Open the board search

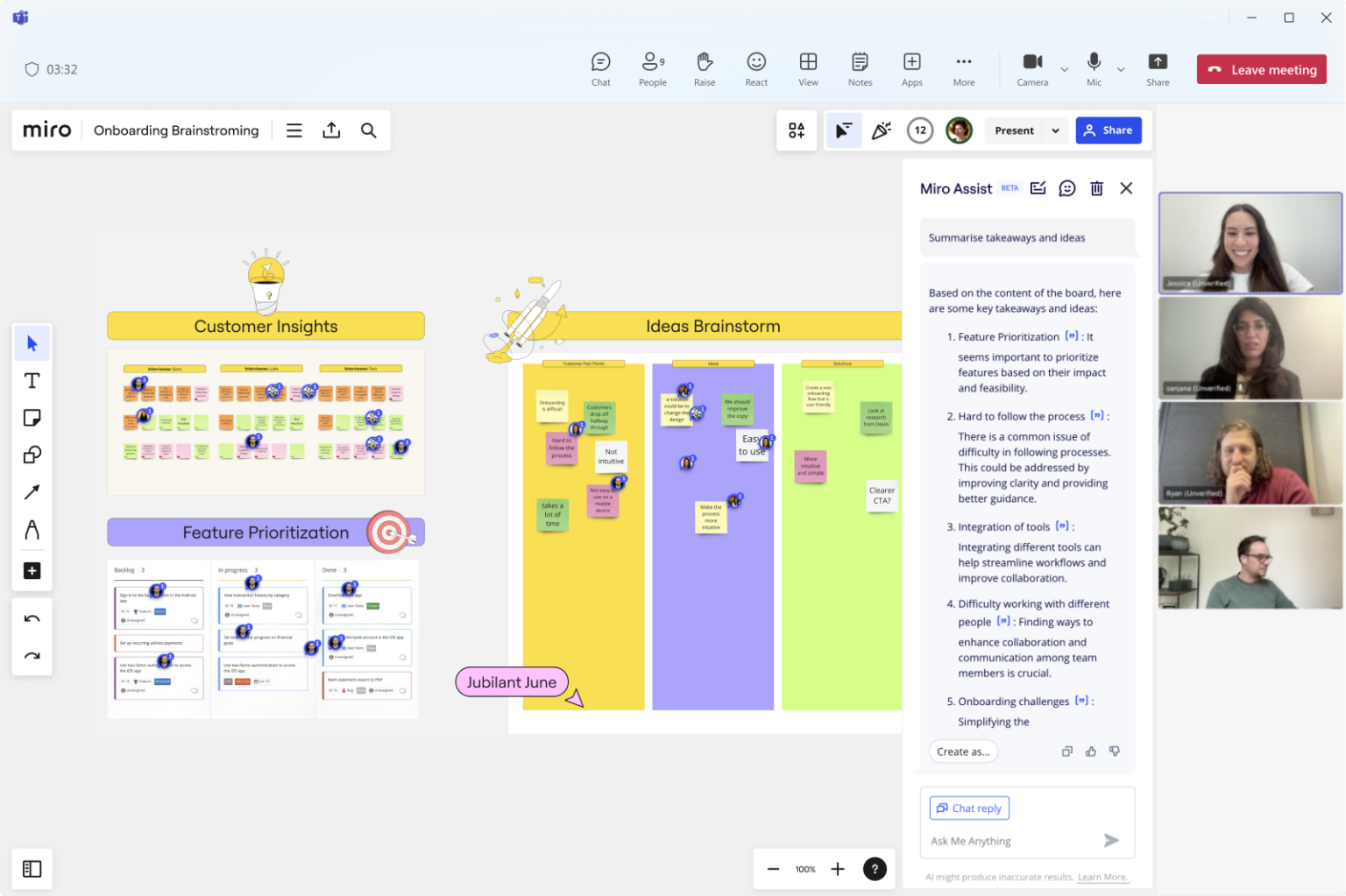tap(368, 130)
